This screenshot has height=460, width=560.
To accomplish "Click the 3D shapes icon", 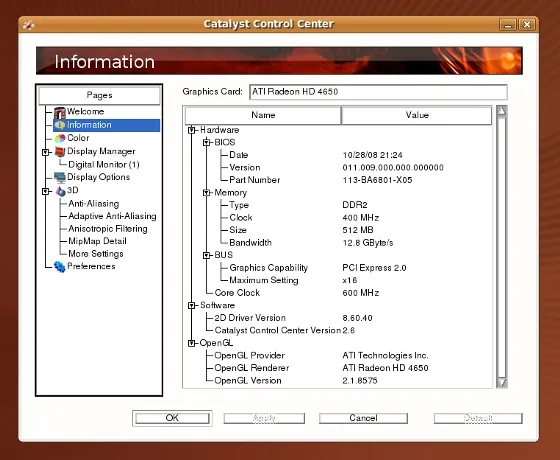I will [60, 191].
